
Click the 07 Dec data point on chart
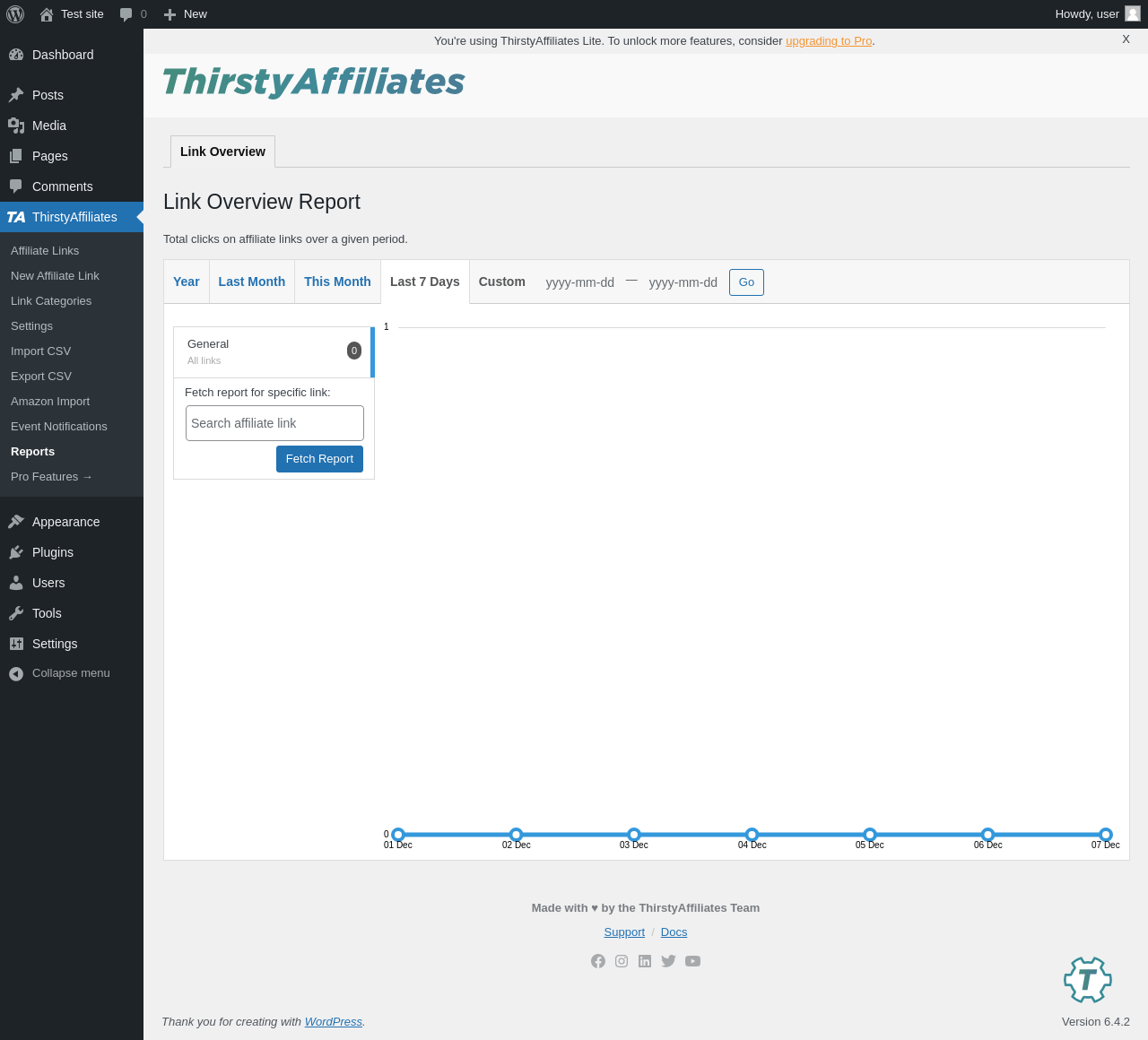1106,835
